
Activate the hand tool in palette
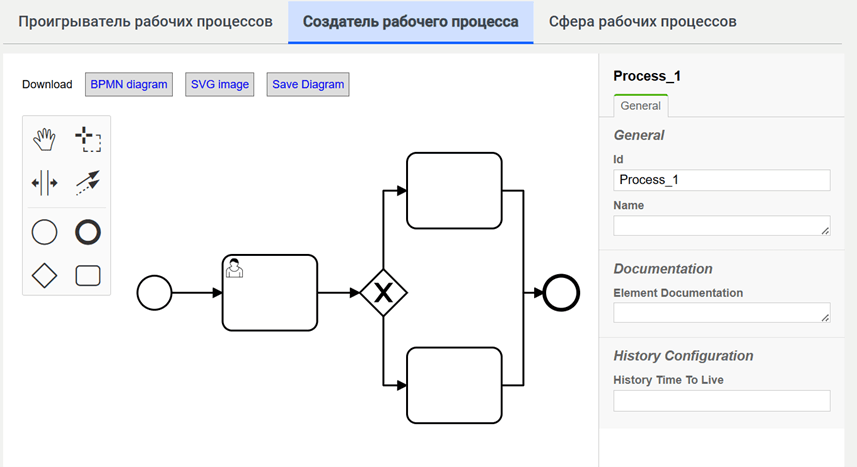44,139
